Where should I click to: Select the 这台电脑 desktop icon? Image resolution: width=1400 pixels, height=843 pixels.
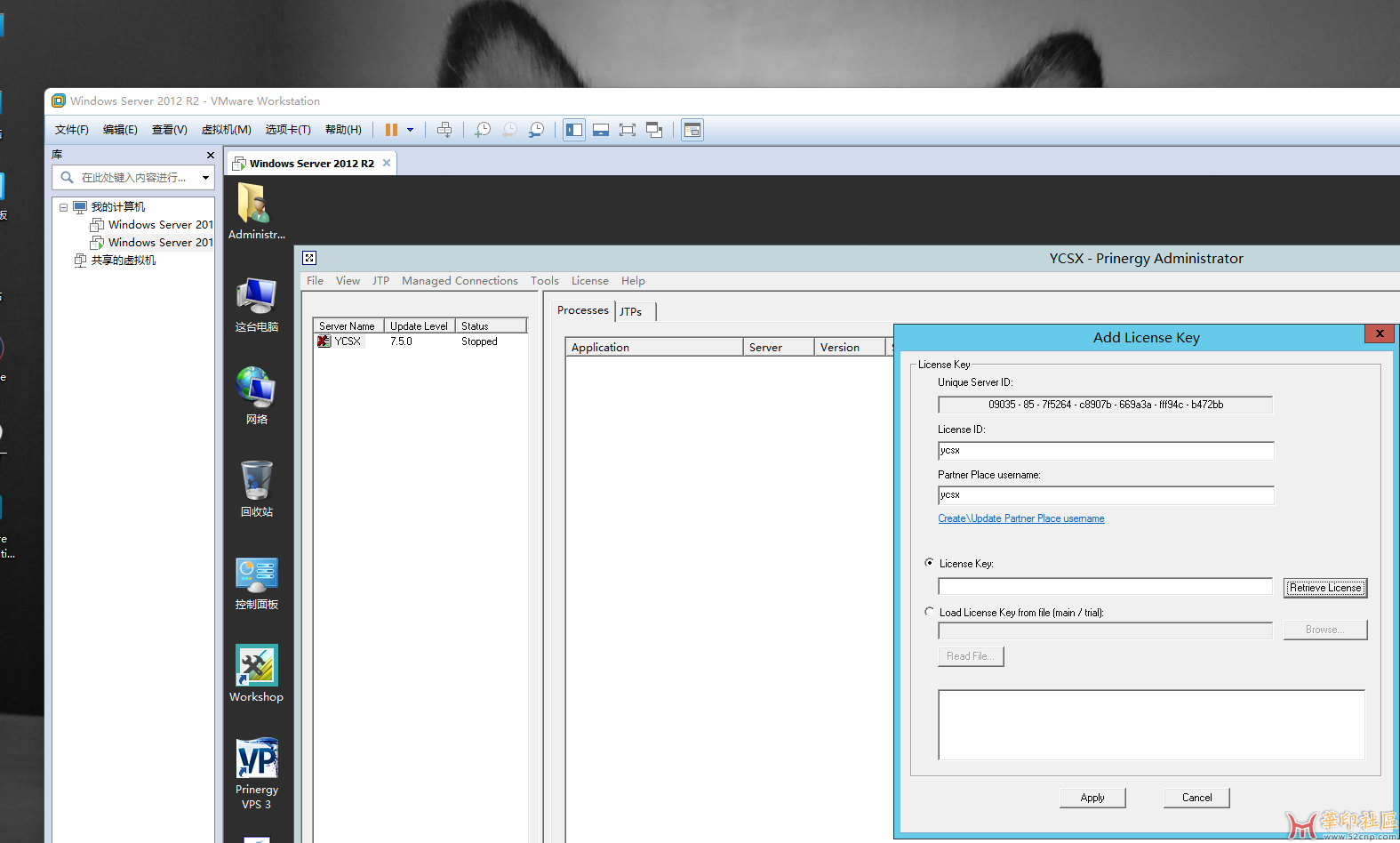click(x=257, y=304)
